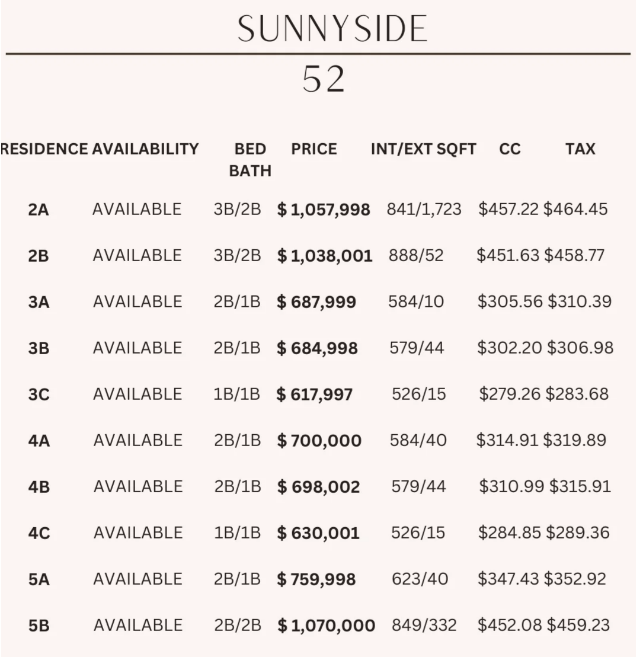
Task: Select residence 2B row label
Action: (39, 256)
